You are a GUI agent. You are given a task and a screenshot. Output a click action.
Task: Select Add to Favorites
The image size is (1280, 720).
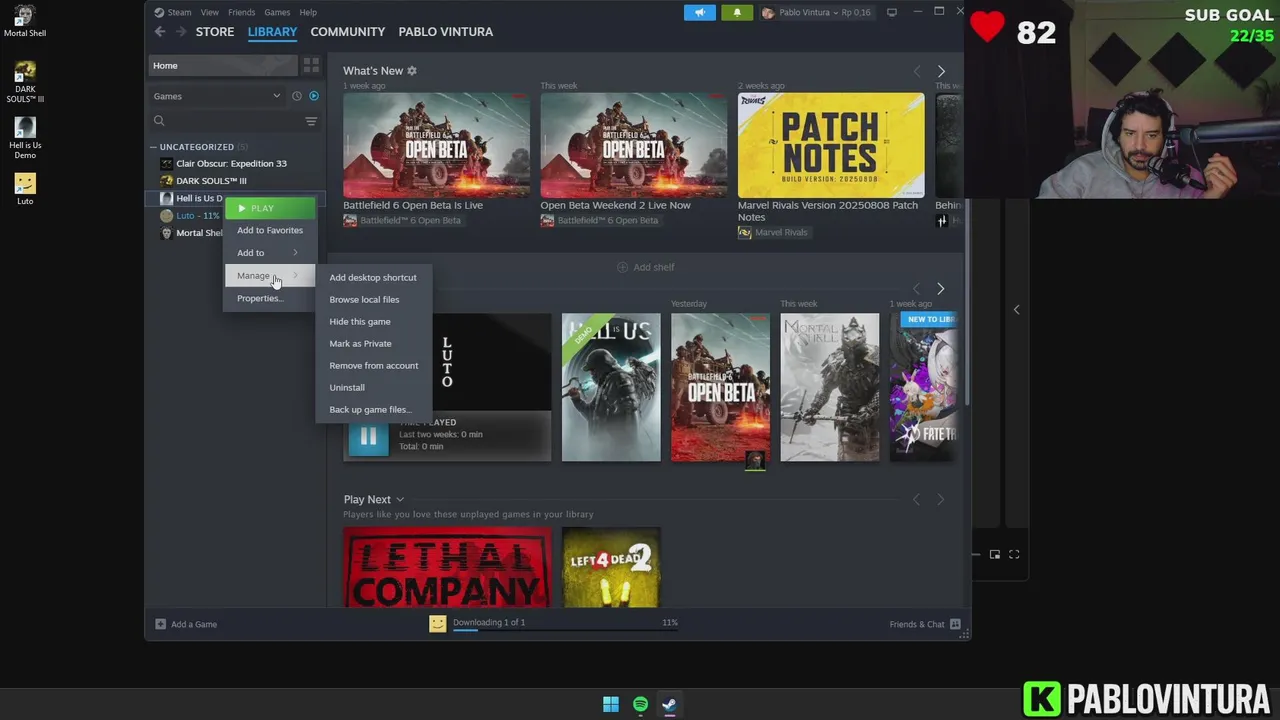270,230
